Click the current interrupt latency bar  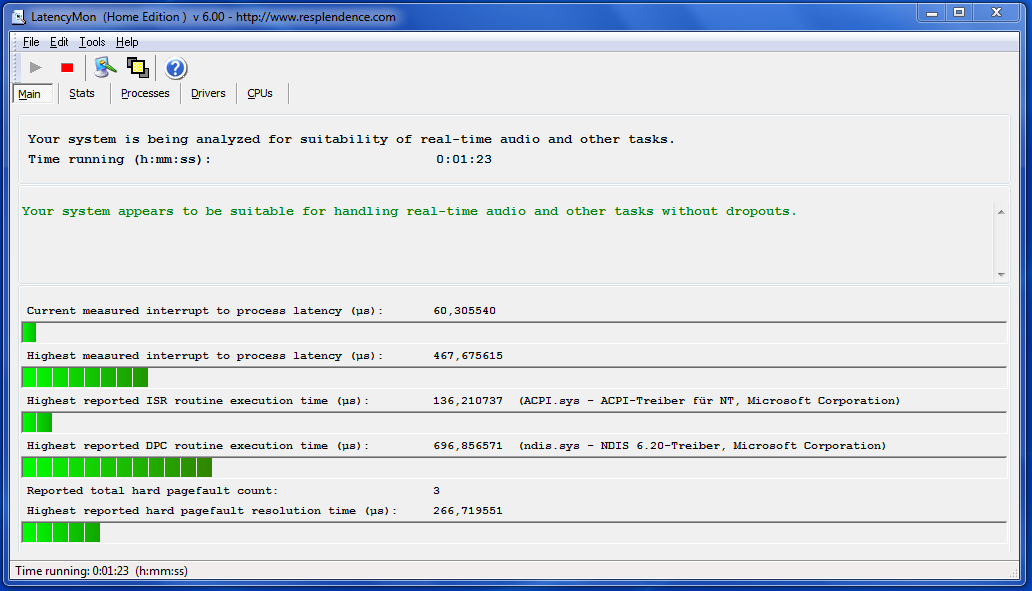[514, 332]
